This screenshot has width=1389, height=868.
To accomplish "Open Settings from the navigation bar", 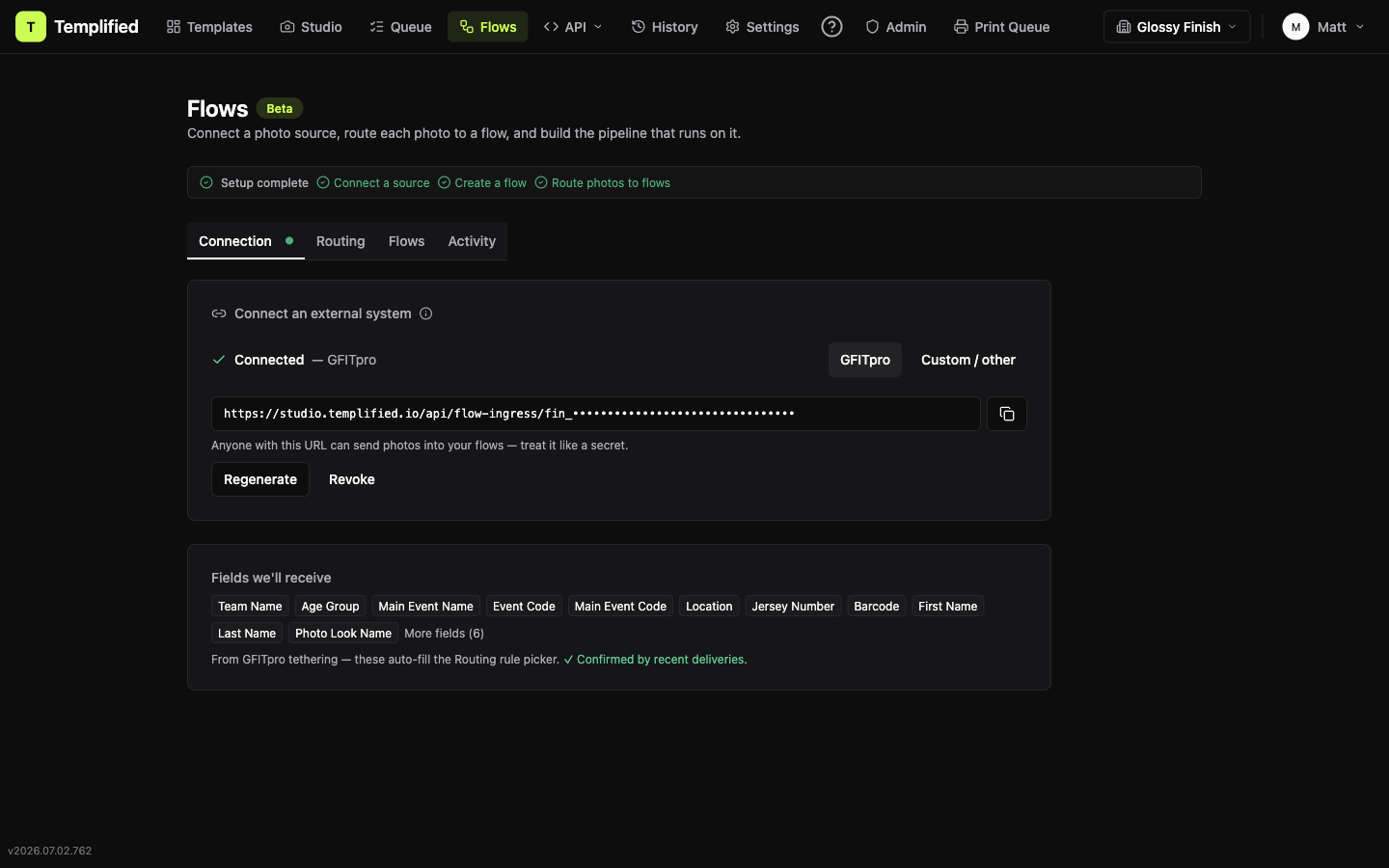I will pyautogui.click(x=762, y=27).
